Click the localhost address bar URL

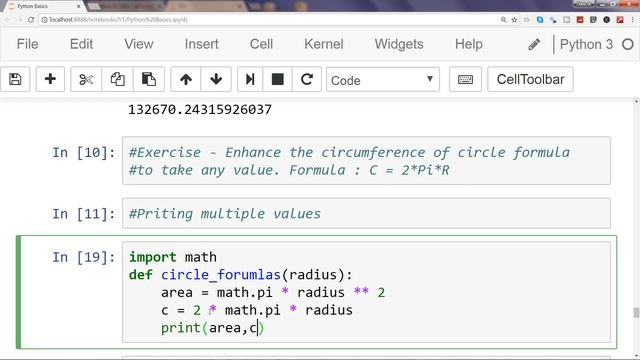(x=118, y=20)
